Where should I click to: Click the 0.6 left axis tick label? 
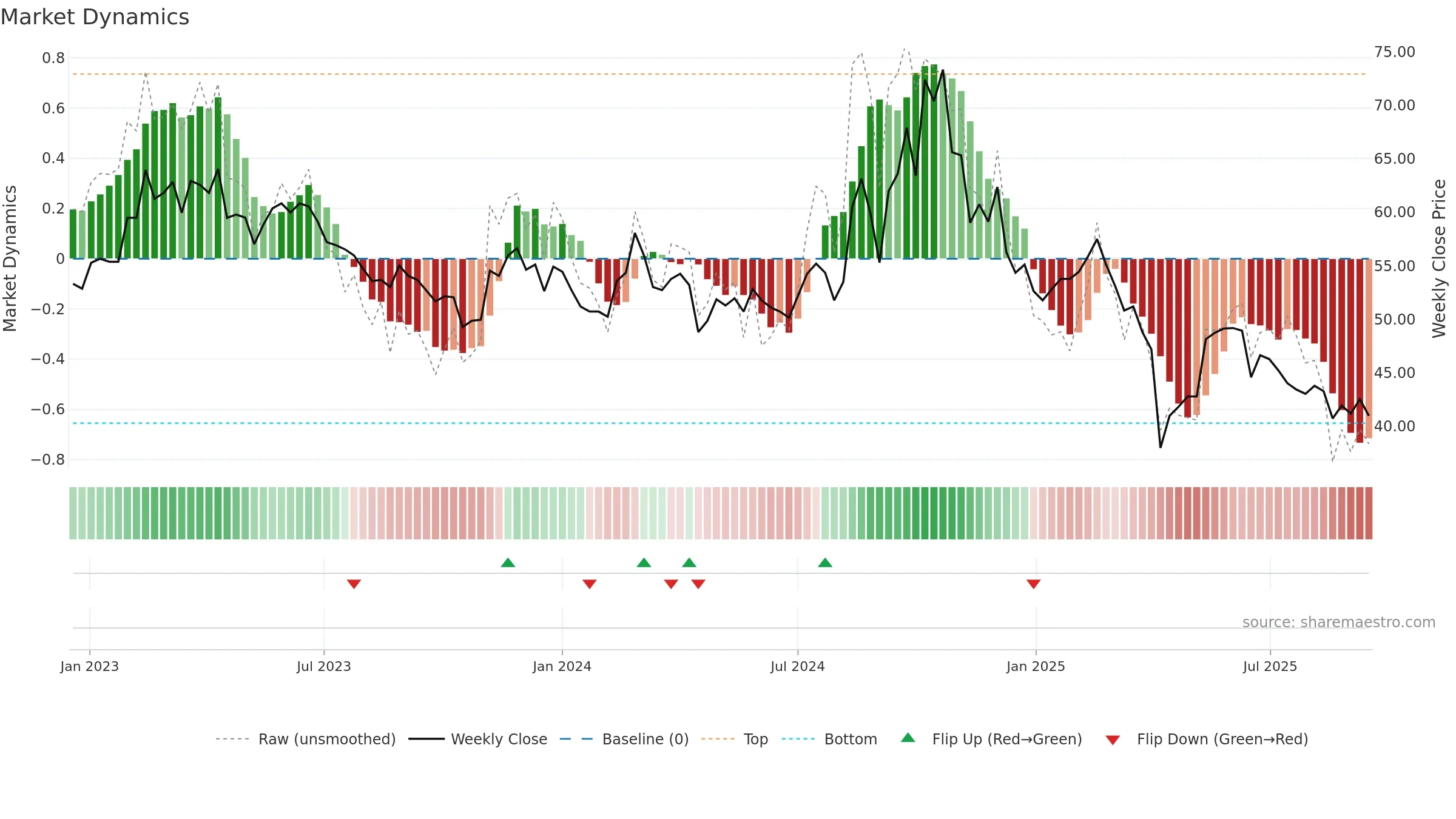pos(53,109)
